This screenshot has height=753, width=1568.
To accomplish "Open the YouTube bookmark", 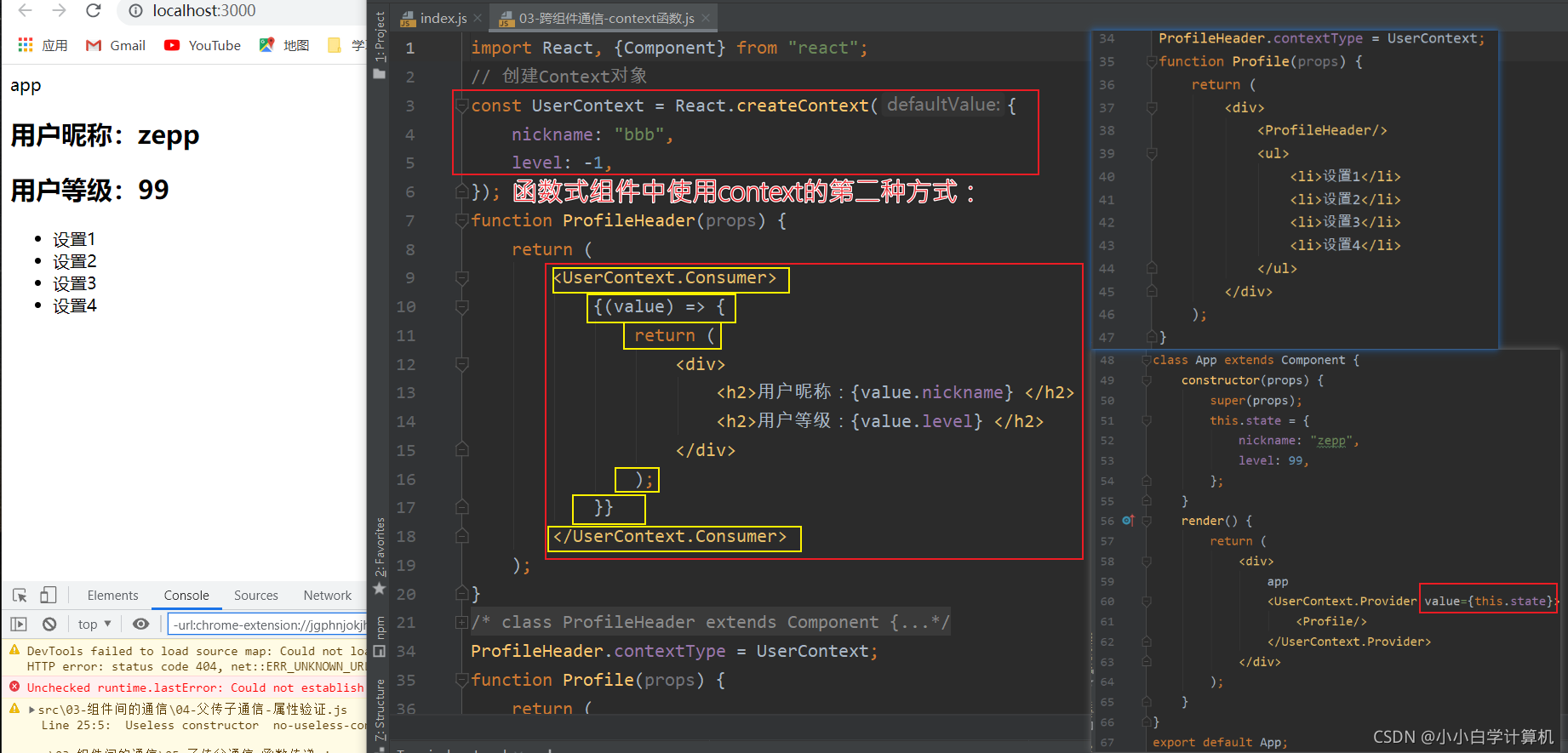I will click(203, 45).
